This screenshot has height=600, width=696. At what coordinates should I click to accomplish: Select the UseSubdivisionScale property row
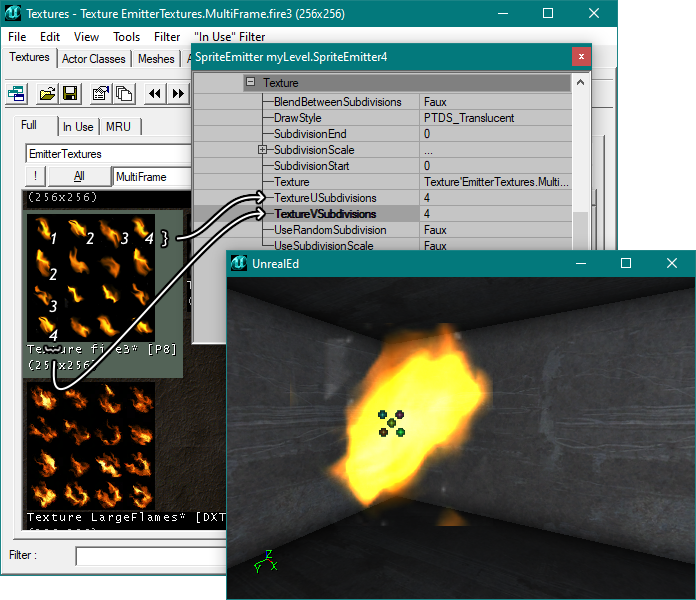point(383,245)
